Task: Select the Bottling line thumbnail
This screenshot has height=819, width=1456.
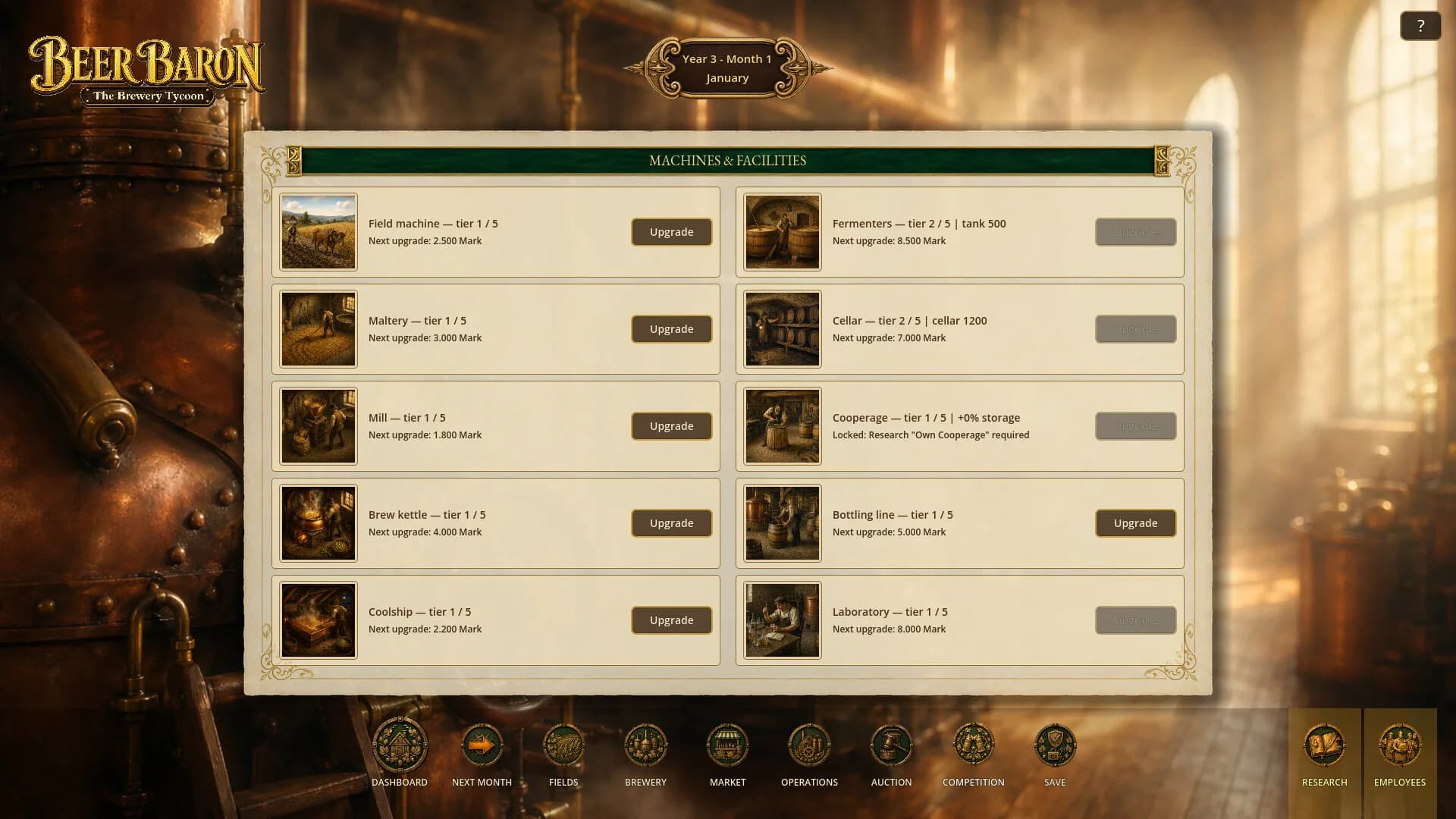Action: (x=783, y=523)
